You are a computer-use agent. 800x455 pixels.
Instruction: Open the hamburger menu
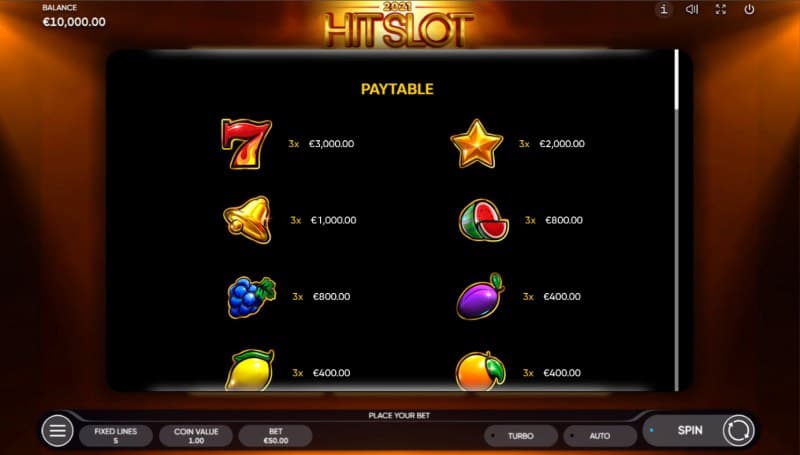[x=57, y=431]
